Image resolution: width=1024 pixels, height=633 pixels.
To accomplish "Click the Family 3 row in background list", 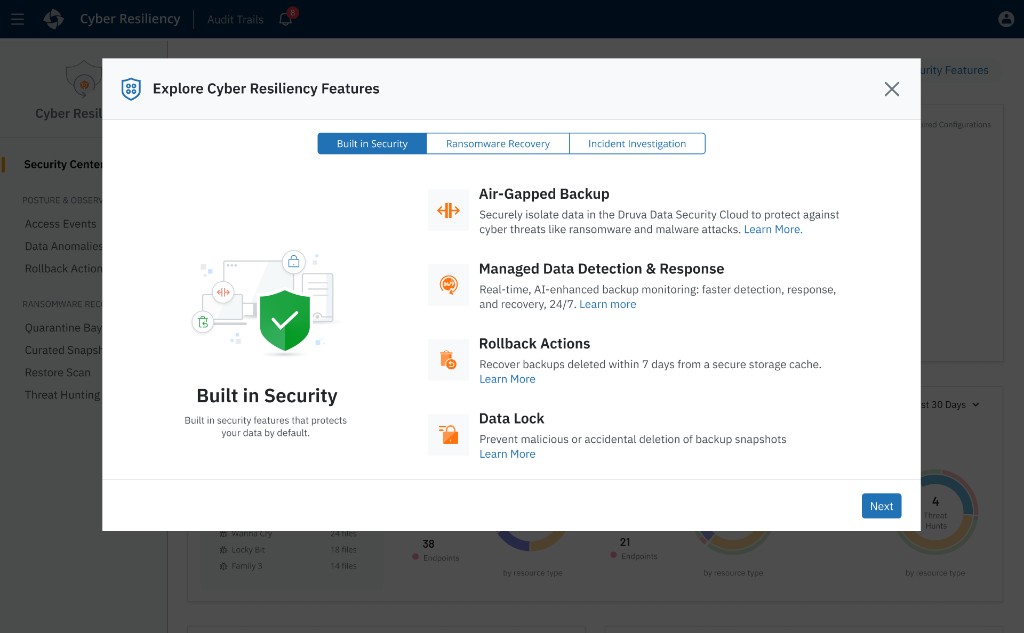I will pyautogui.click(x=288, y=566).
